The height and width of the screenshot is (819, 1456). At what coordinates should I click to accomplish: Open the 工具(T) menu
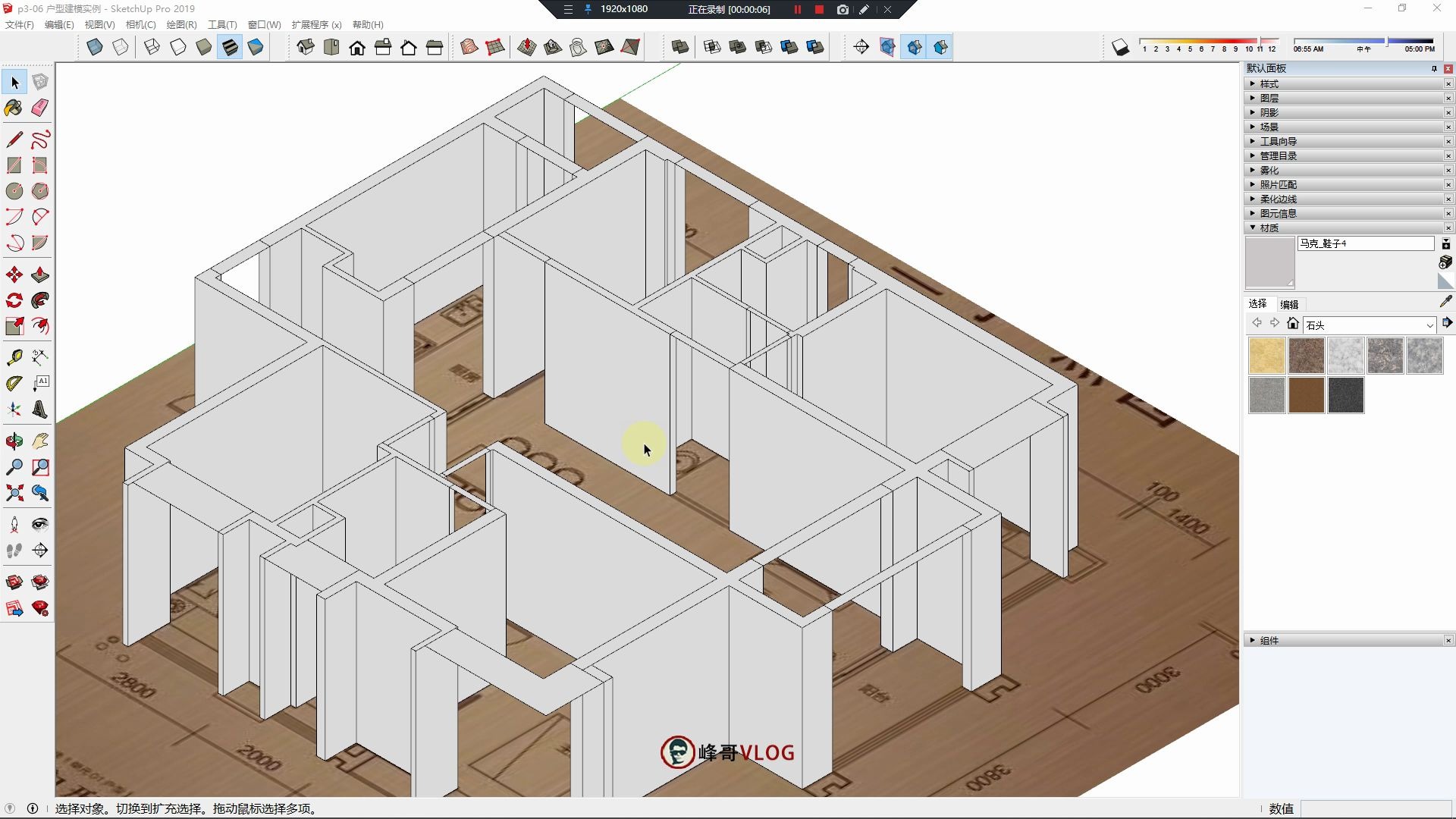click(x=221, y=24)
